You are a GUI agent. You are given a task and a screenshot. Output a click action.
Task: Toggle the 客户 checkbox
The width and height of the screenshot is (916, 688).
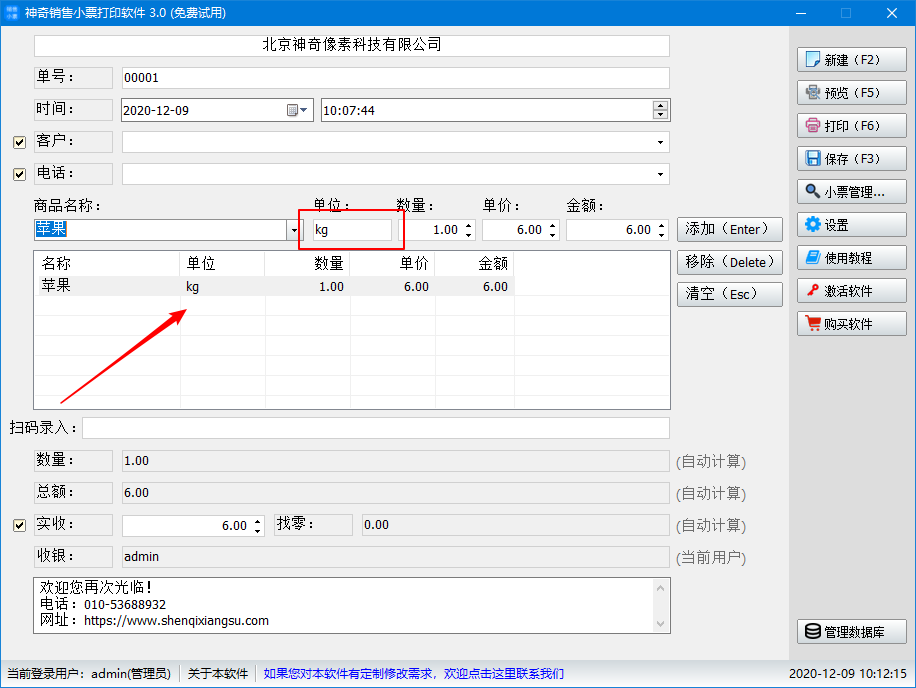[x=19, y=142]
